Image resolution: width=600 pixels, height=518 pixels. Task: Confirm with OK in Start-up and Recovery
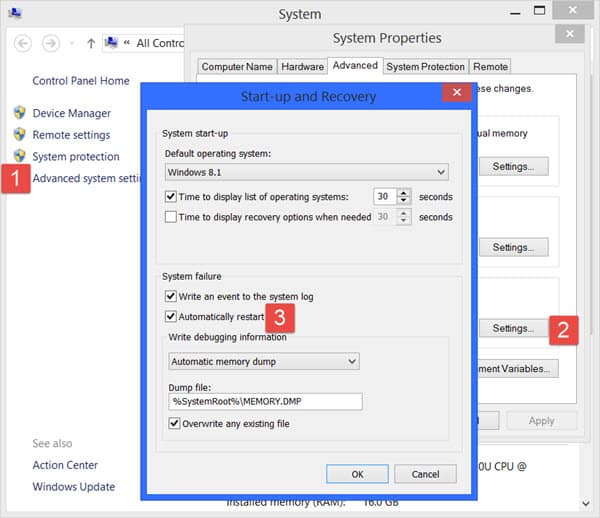357,474
